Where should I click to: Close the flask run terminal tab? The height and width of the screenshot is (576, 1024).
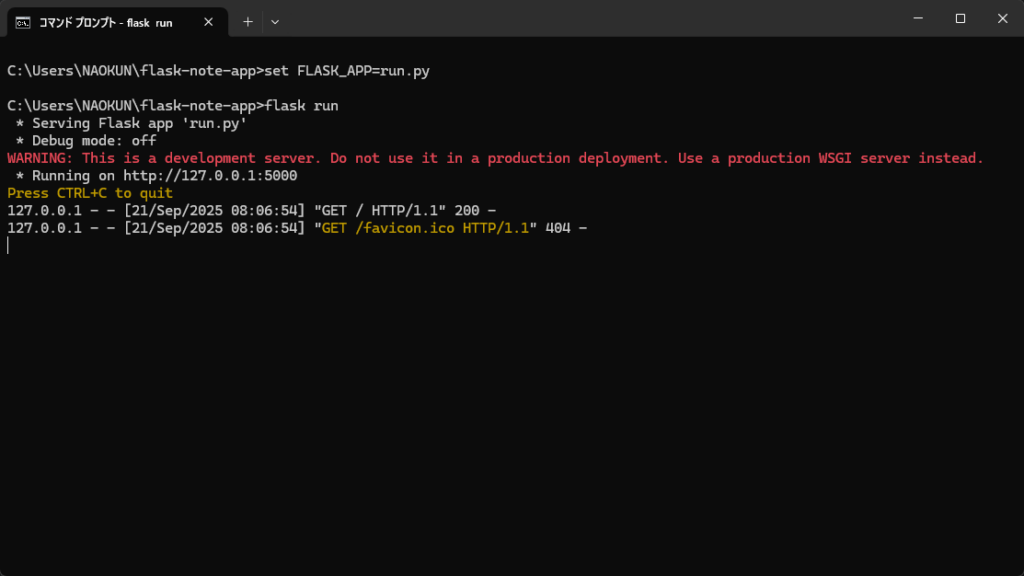pos(208,22)
